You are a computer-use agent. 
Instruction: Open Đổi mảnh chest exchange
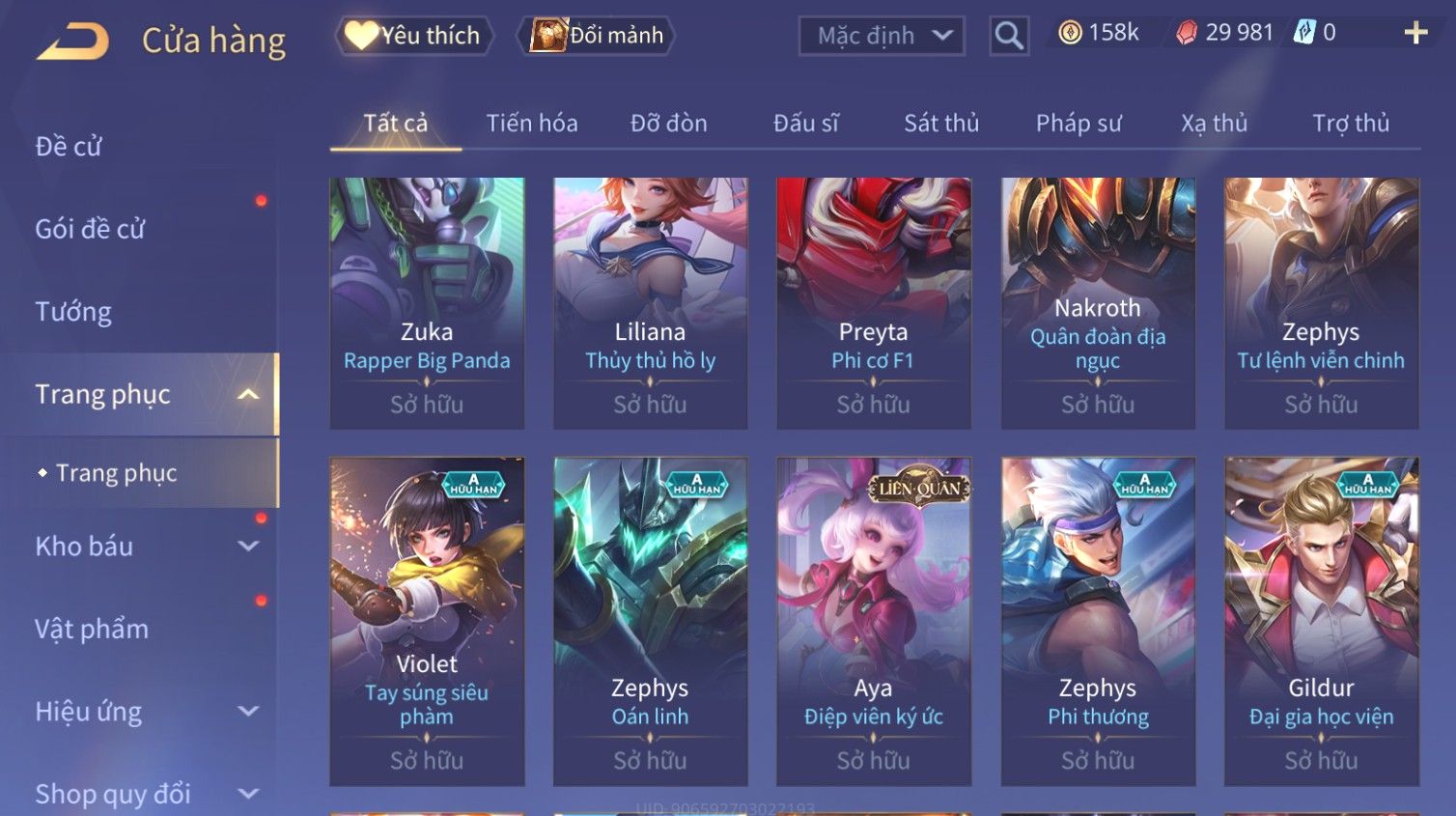click(596, 36)
